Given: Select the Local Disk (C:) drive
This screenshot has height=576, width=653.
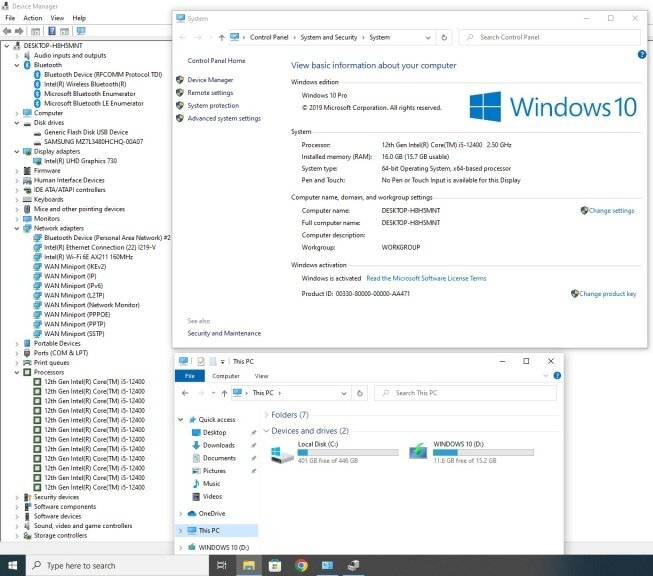Looking at the screenshot, I should pyautogui.click(x=334, y=452).
